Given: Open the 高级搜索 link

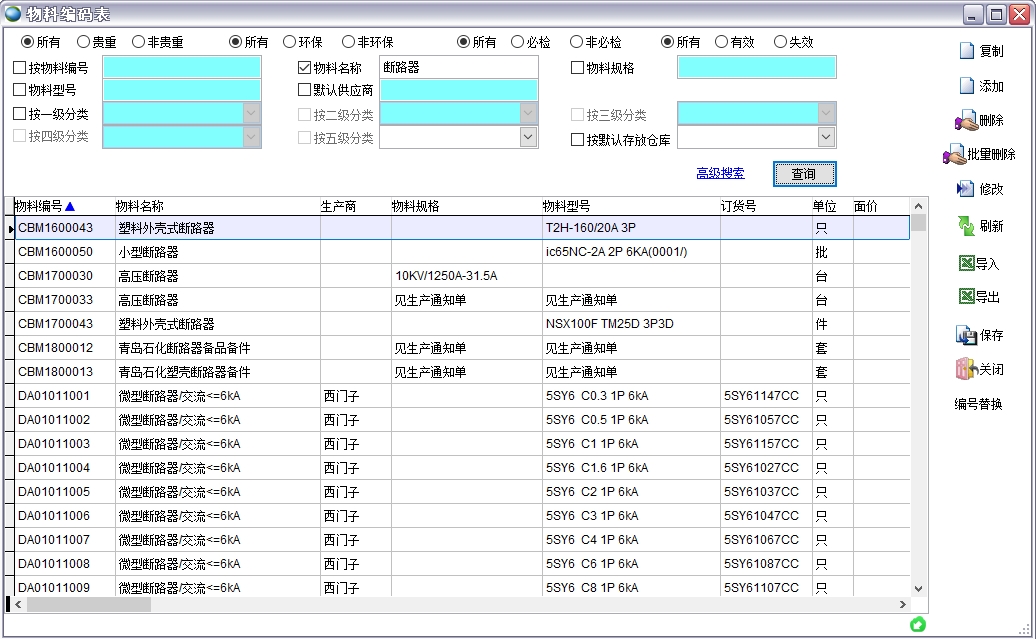Looking at the screenshot, I should 720,173.
